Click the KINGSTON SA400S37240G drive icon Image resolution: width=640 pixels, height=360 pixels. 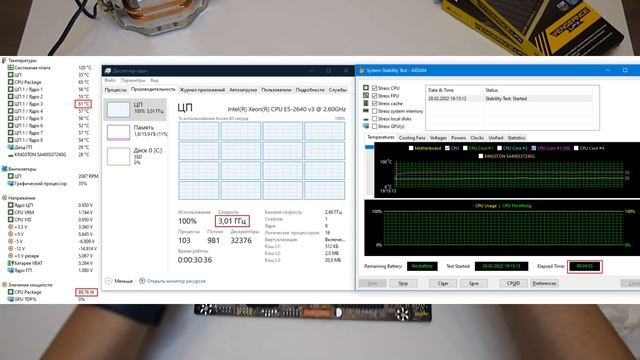[x=11, y=155]
